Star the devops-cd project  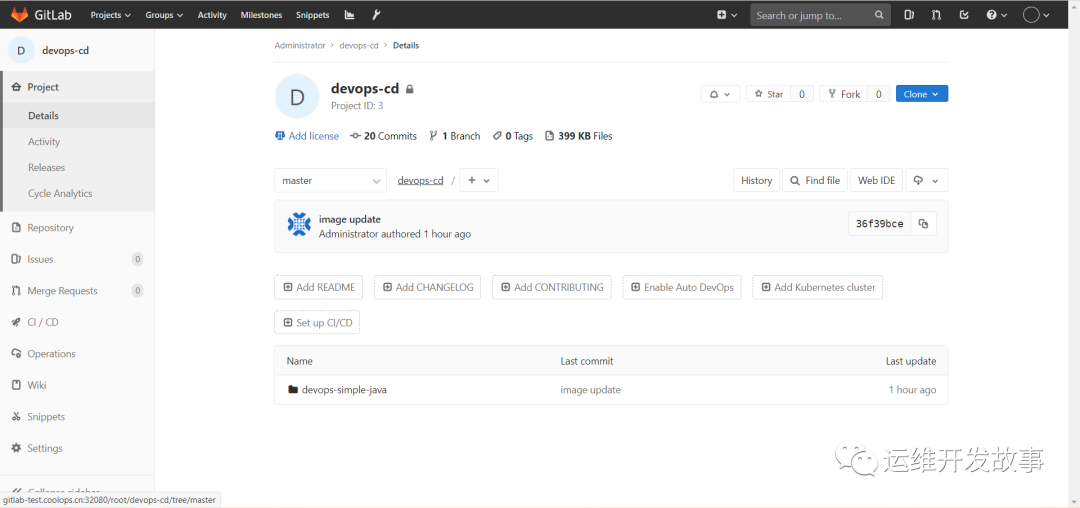pos(768,94)
